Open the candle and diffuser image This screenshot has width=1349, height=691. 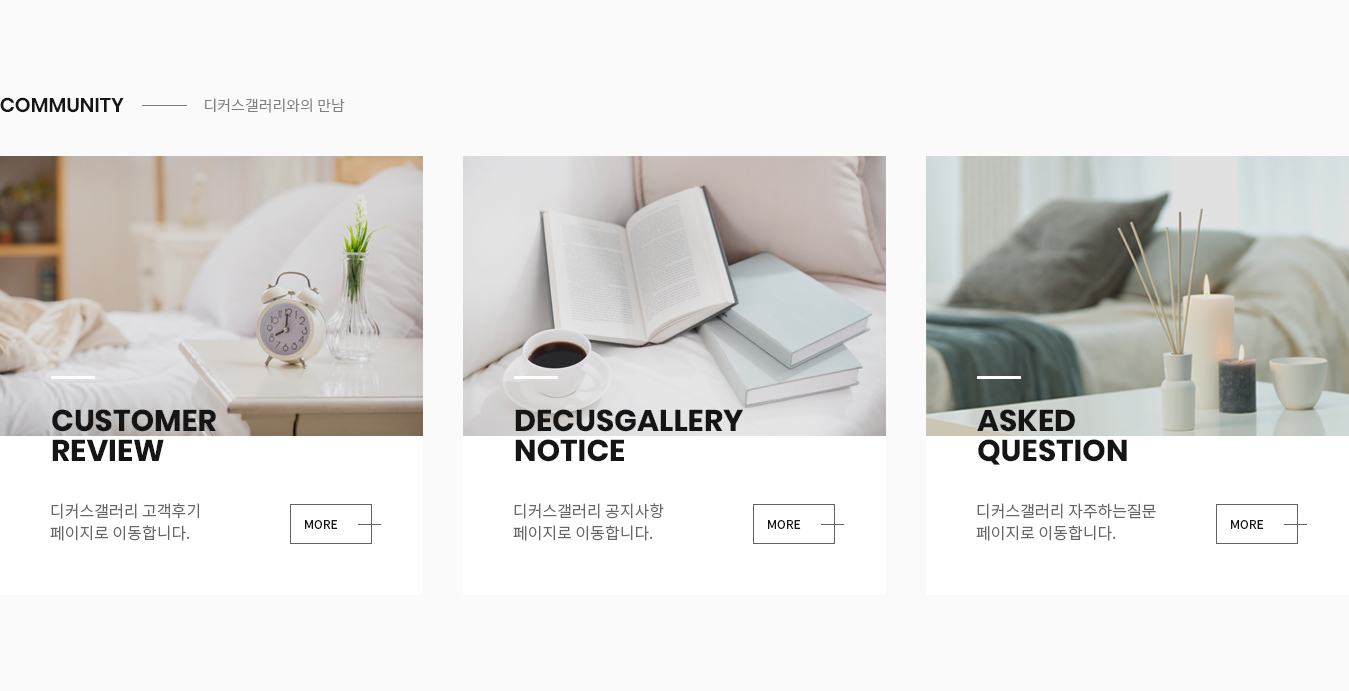[x=1137, y=296]
